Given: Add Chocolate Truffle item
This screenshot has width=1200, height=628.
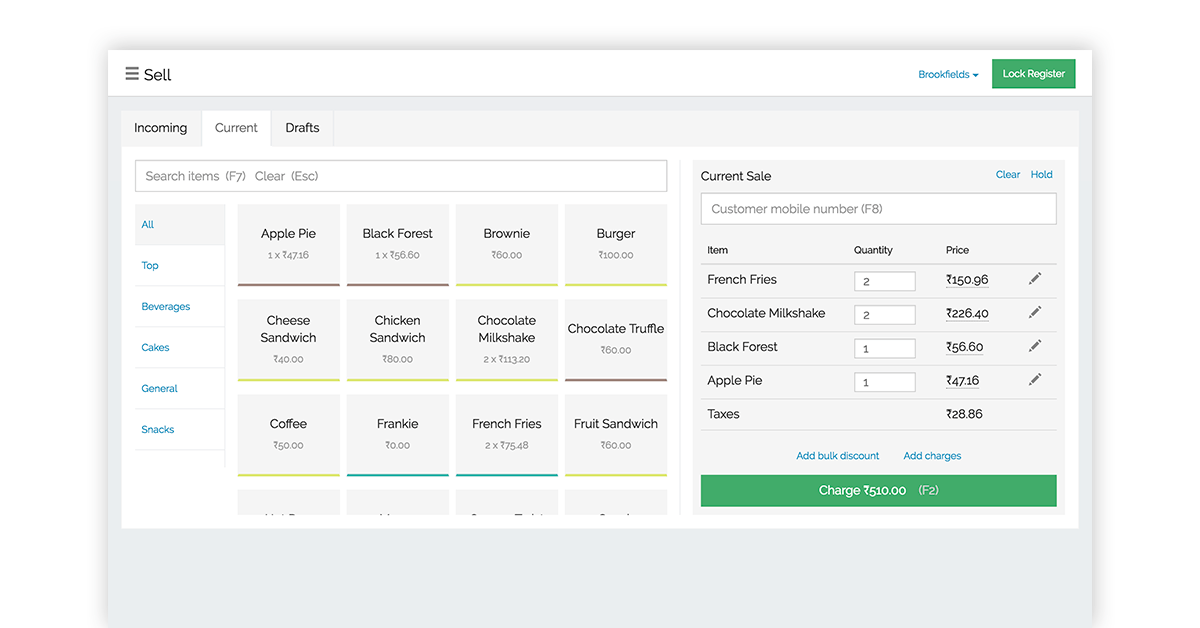Looking at the screenshot, I should (x=616, y=340).
